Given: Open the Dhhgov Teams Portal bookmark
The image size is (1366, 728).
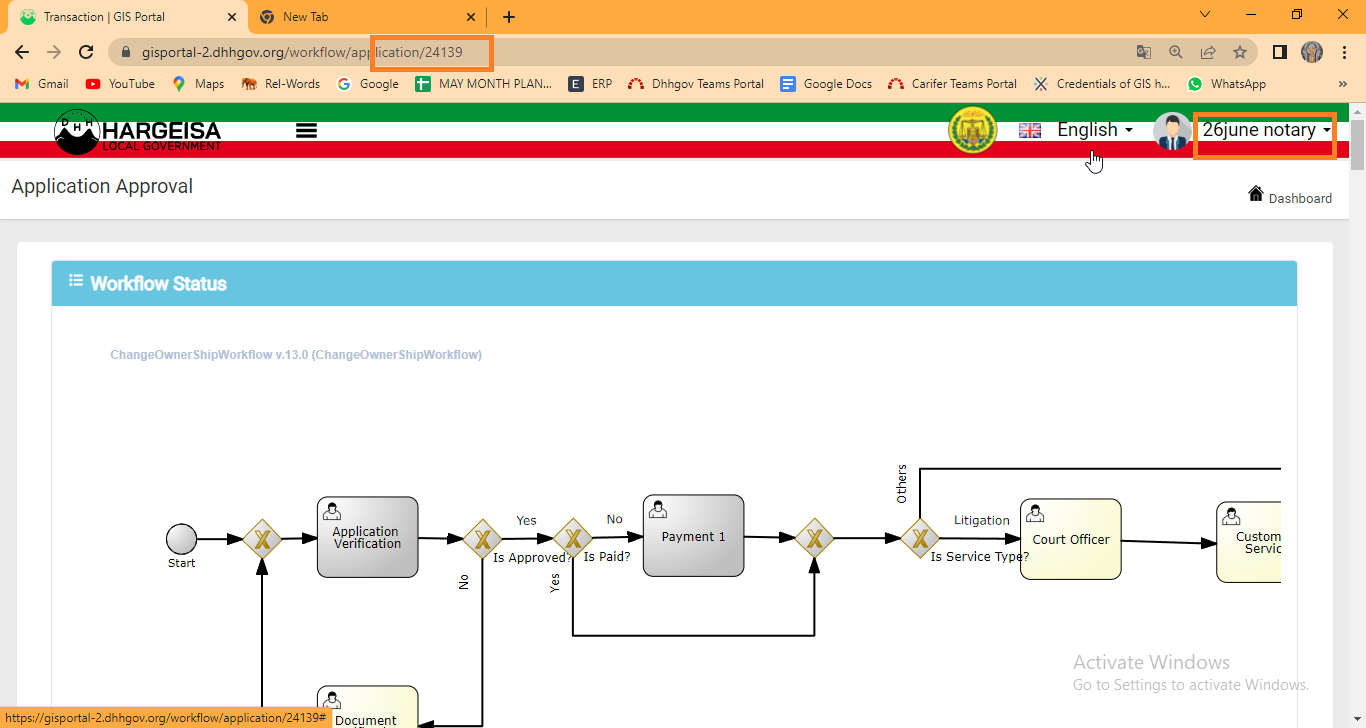Looking at the screenshot, I should click(x=696, y=84).
